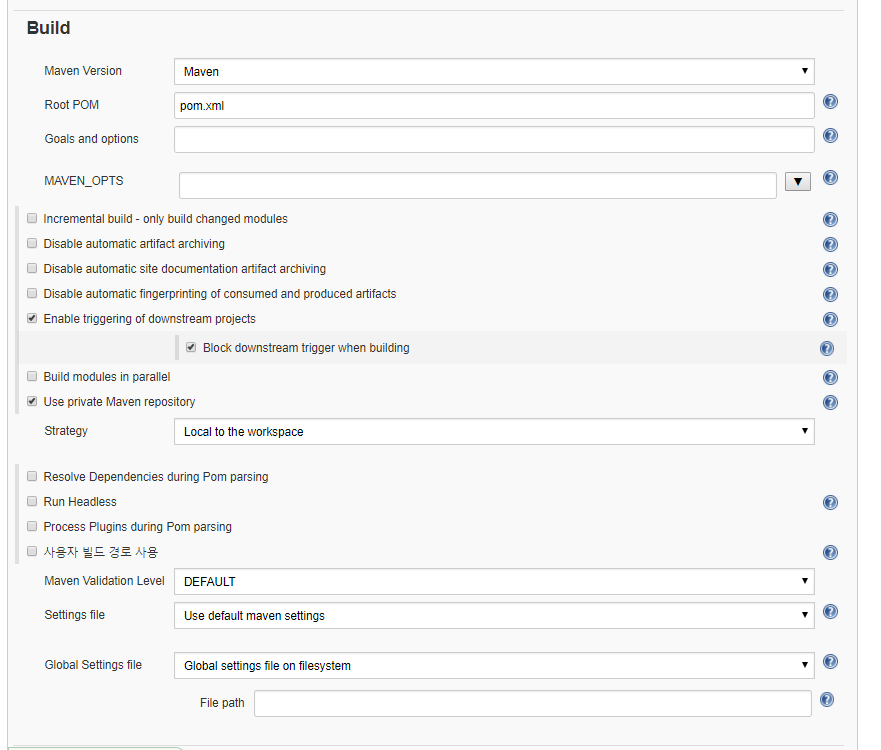Viewport: 881px width, 750px height.
Task: Uncheck Use private Maven repository
Action: [x=32, y=402]
